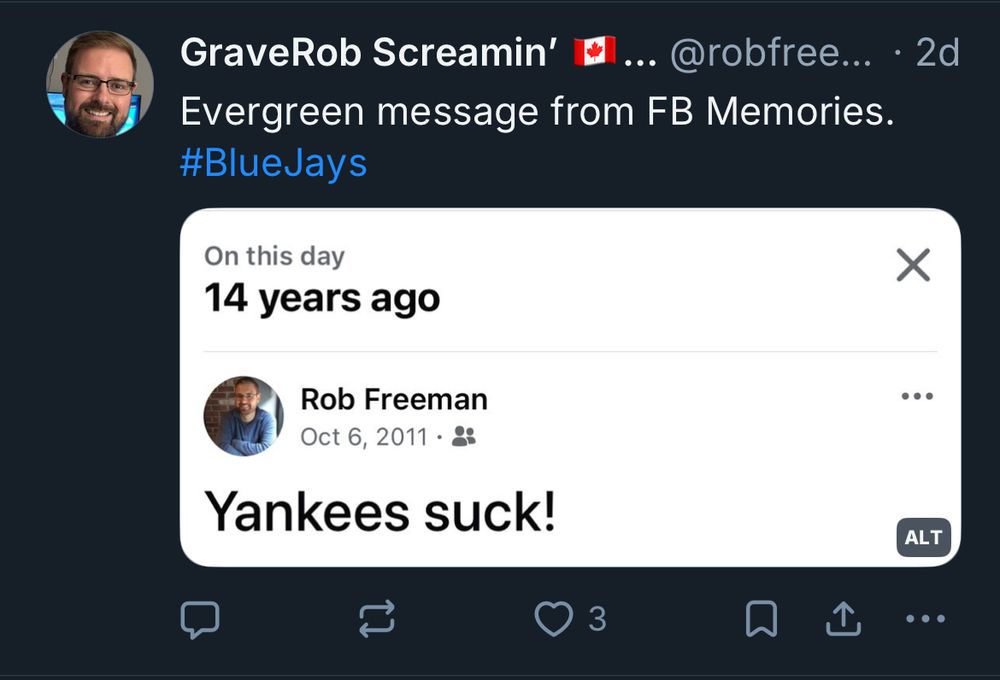1000x680 pixels.
Task: Bookmark this tweet
Action: point(761,618)
